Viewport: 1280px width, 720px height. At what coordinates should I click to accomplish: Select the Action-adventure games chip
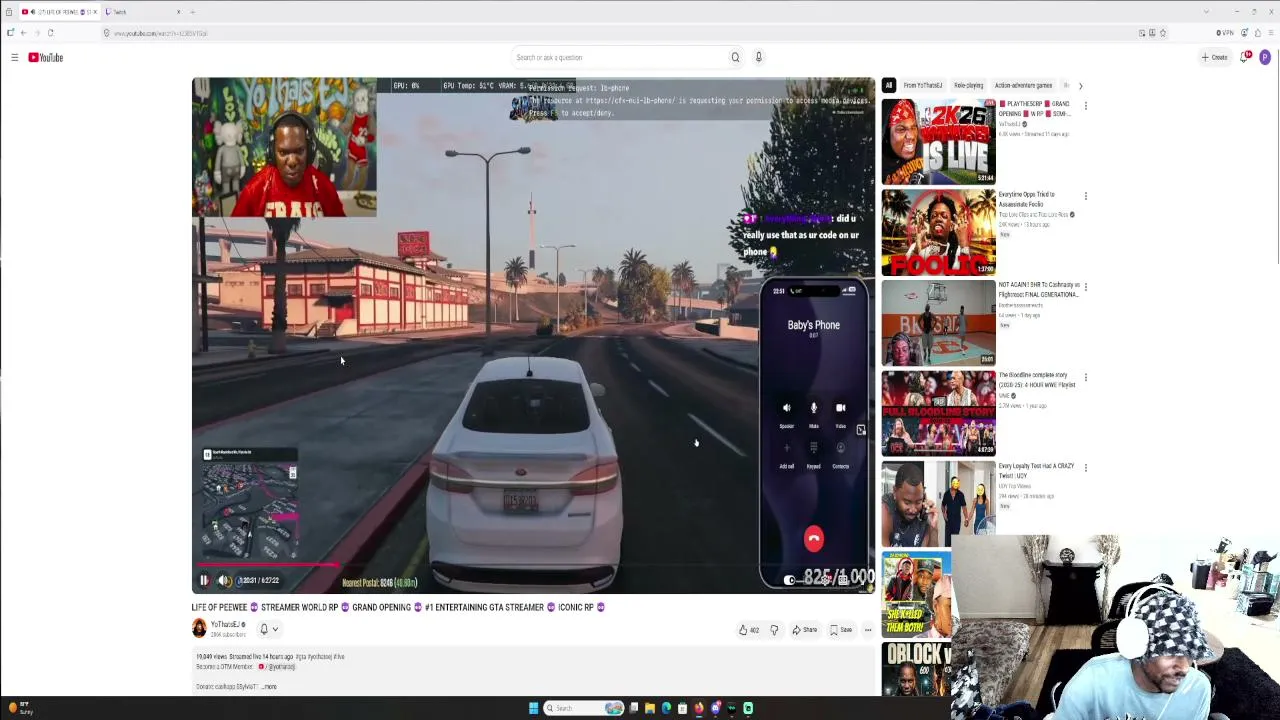[x=1023, y=86]
